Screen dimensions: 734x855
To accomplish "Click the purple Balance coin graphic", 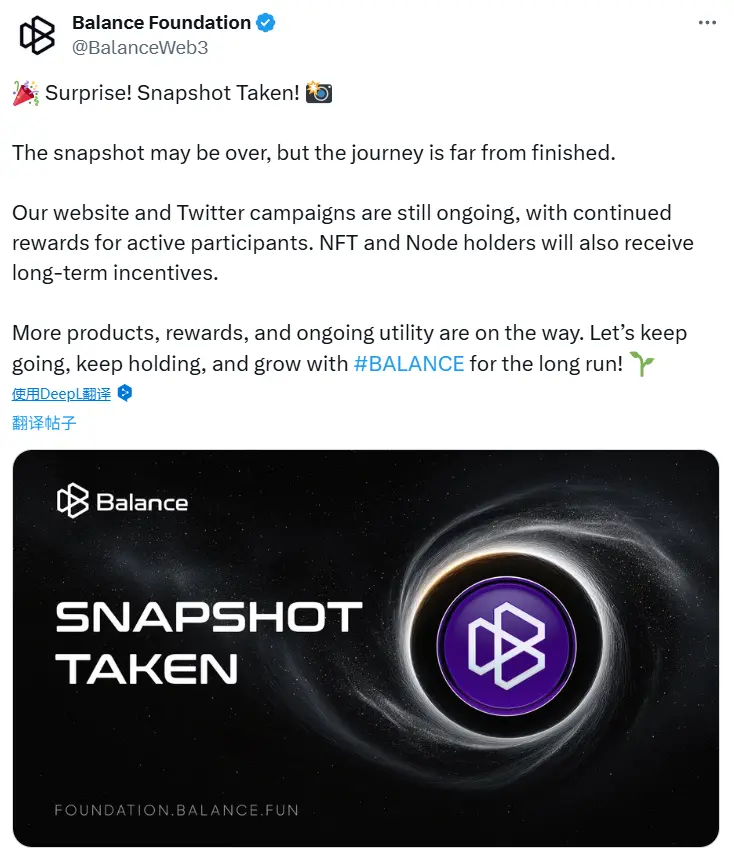I will point(505,645).
